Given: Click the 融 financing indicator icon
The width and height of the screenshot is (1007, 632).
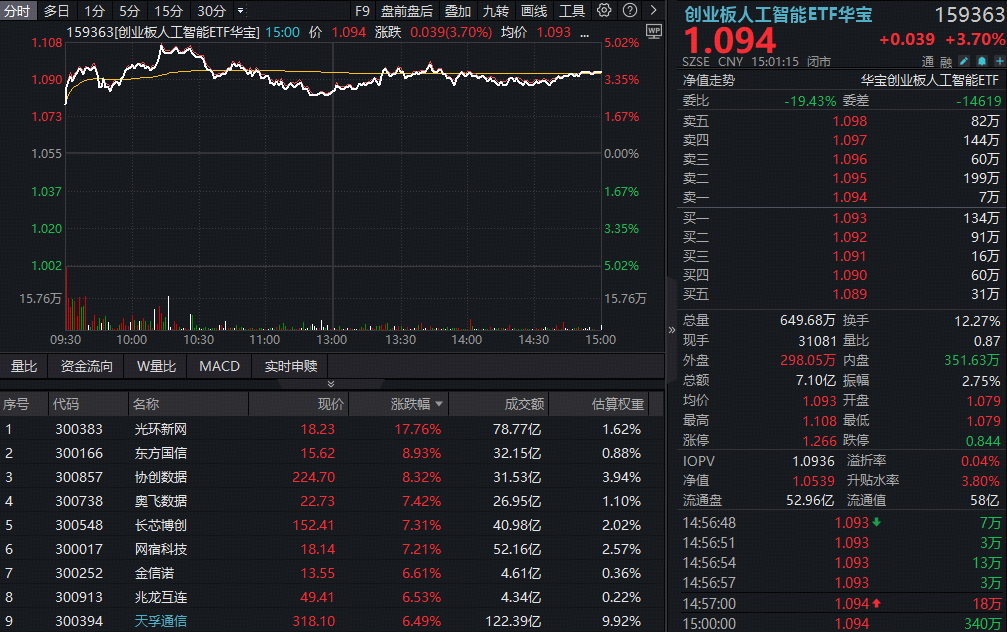Looking at the screenshot, I should point(946,60).
